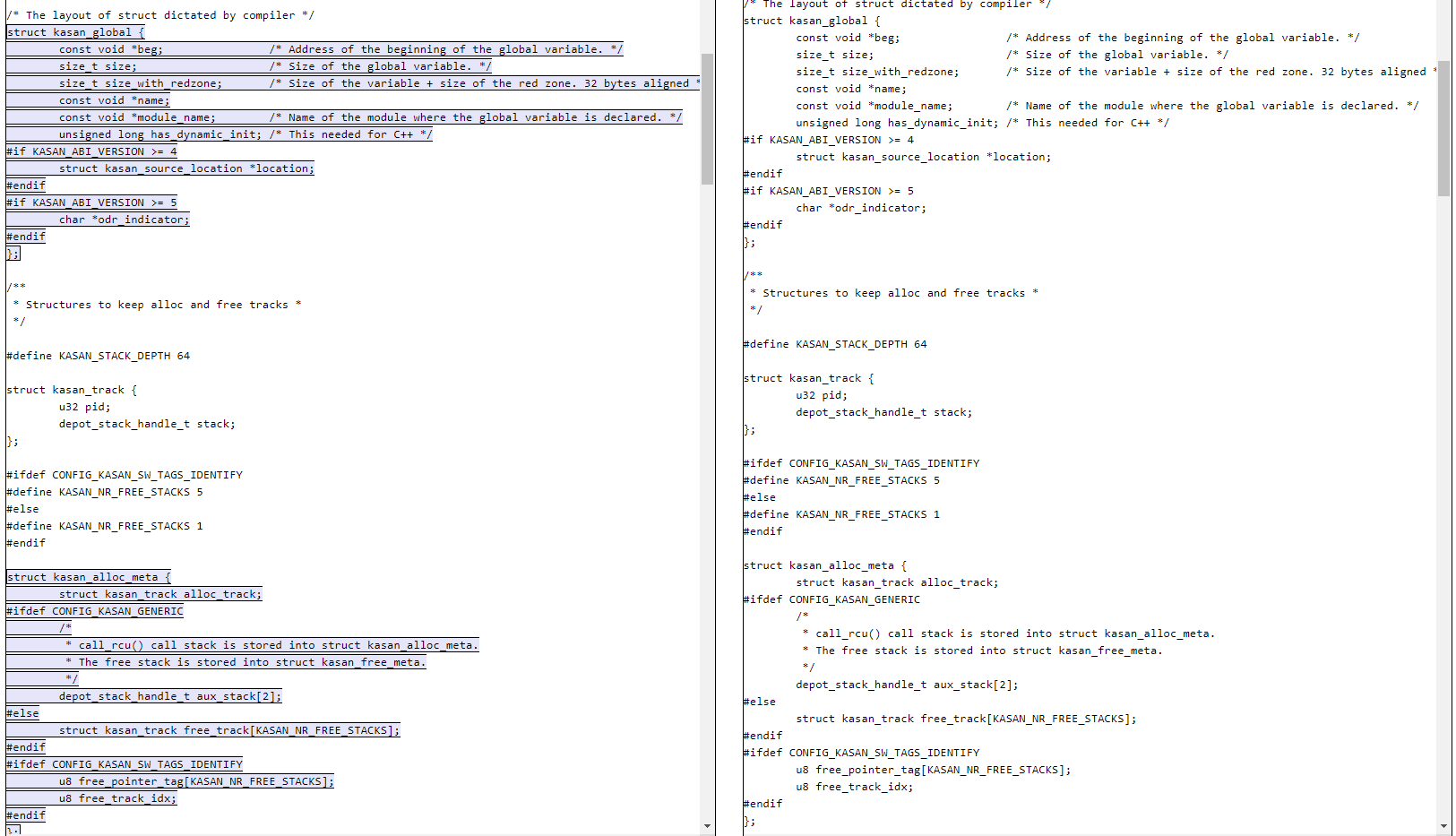Click 'char *odr_indicator;' in right pane
This screenshot has height=836, width=1456.
[x=861, y=208]
